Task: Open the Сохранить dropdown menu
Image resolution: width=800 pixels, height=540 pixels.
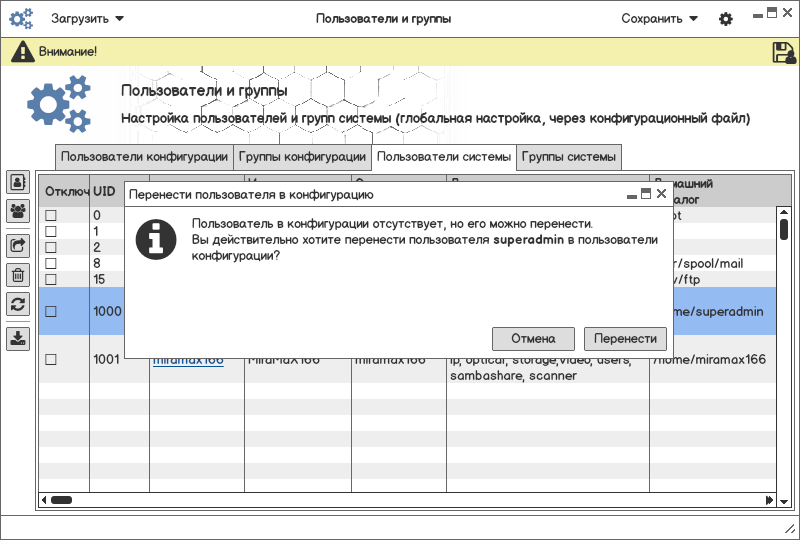Action: [x=659, y=19]
